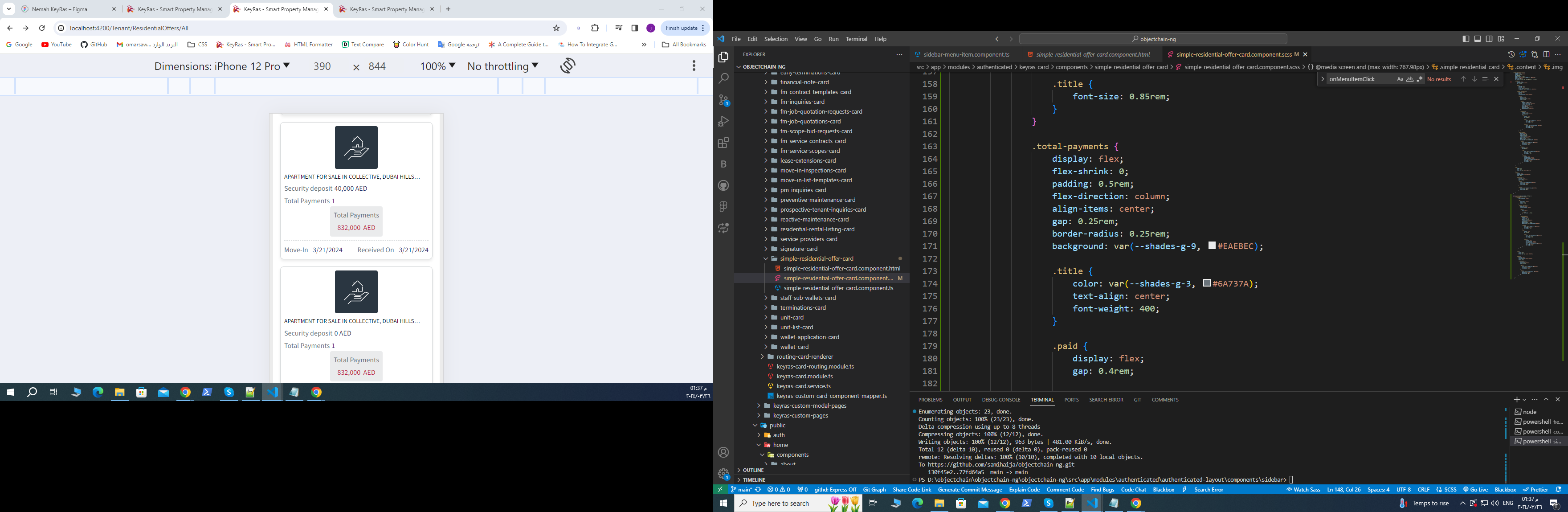Switch to the DEBUG CONSOLE panel tab
The height and width of the screenshot is (512, 1568).
click(x=1000, y=400)
